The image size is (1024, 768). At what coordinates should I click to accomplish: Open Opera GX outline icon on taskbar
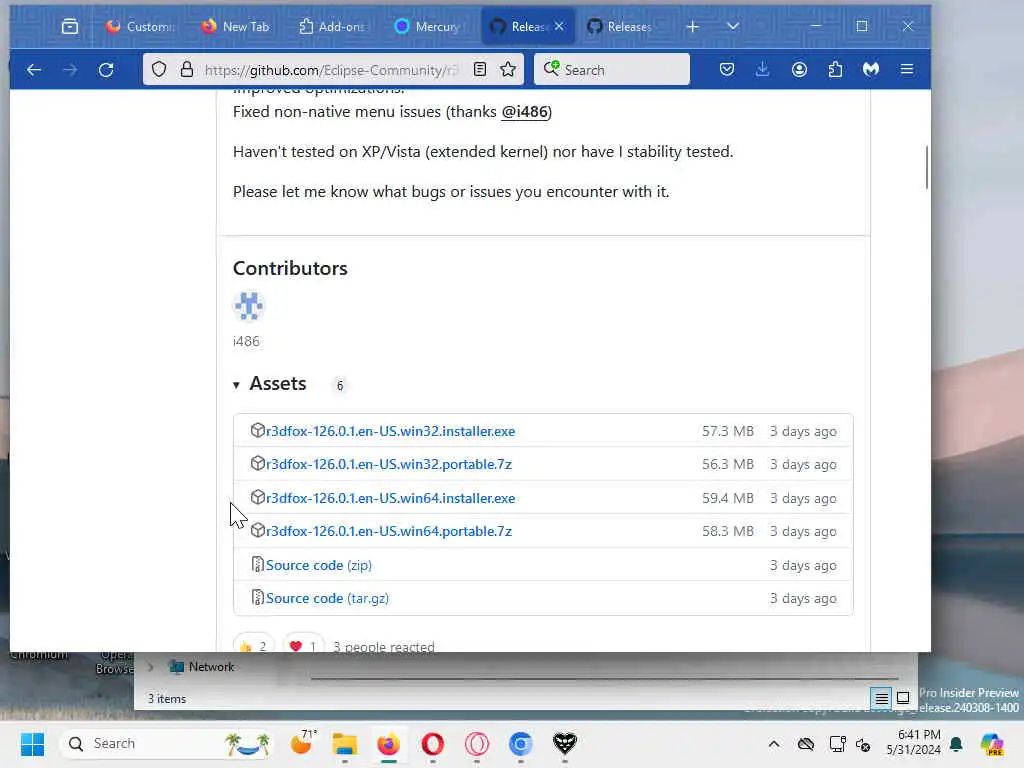click(477, 744)
